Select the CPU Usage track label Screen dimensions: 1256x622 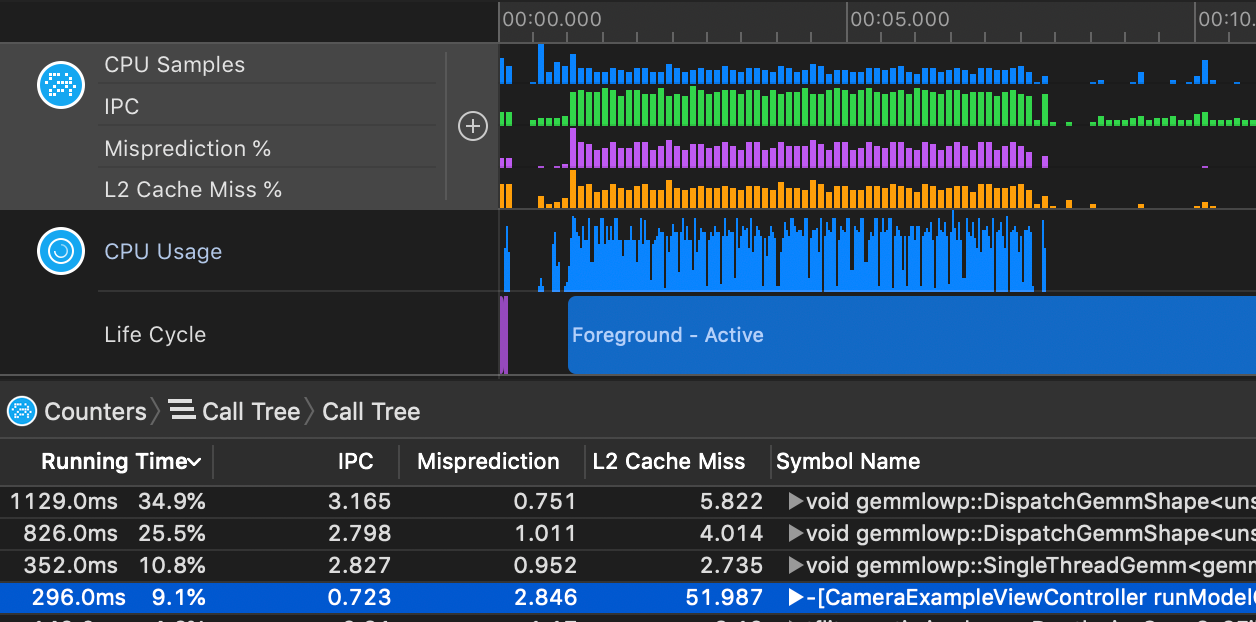click(163, 252)
